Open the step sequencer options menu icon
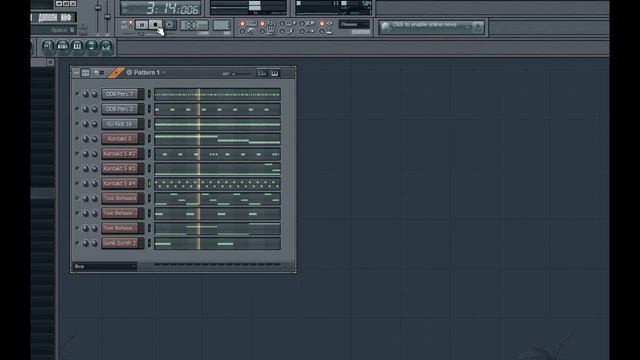The height and width of the screenshot is (360, 640). [76, 73]
